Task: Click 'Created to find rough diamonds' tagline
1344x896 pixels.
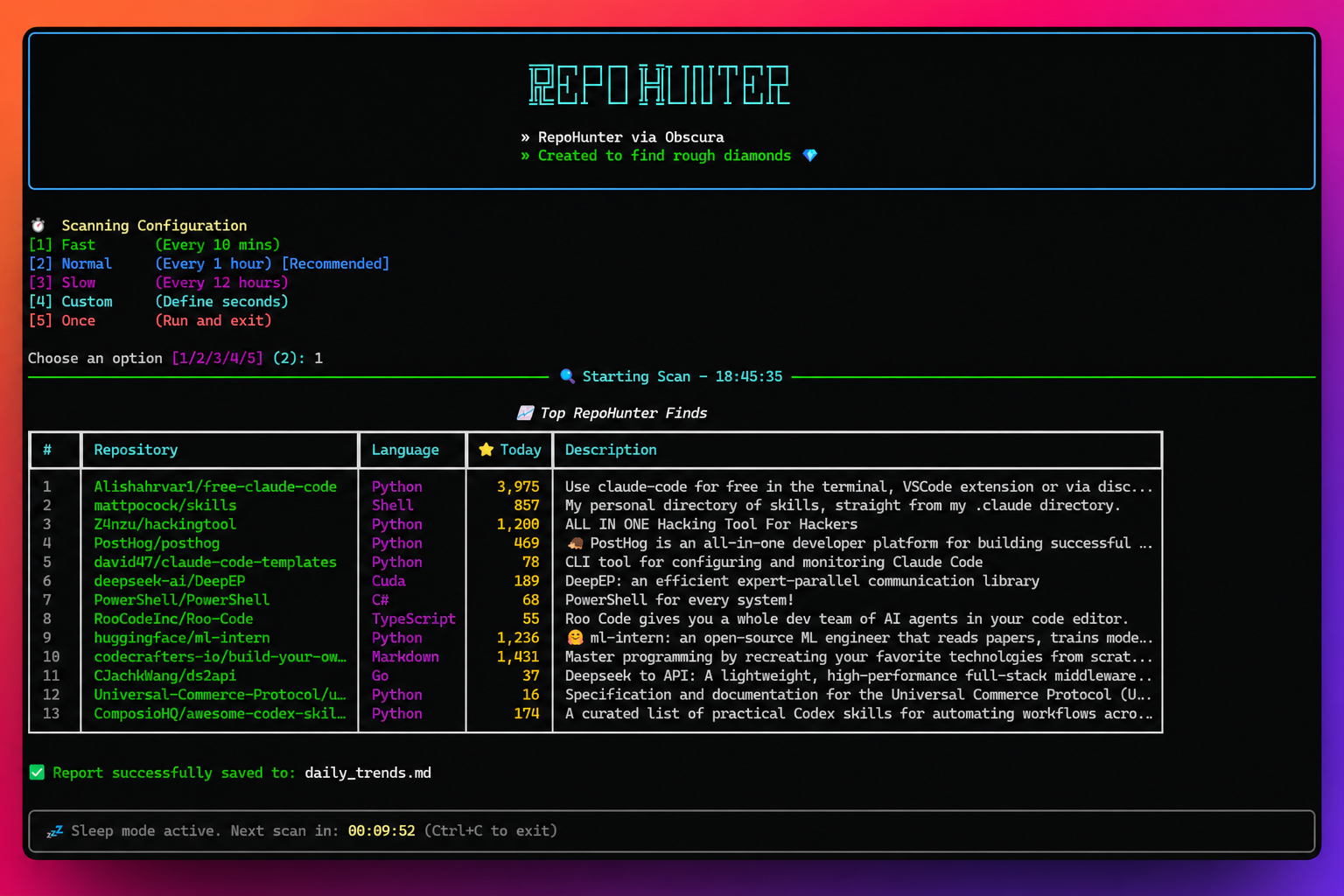Action: [x=664, y=156]
